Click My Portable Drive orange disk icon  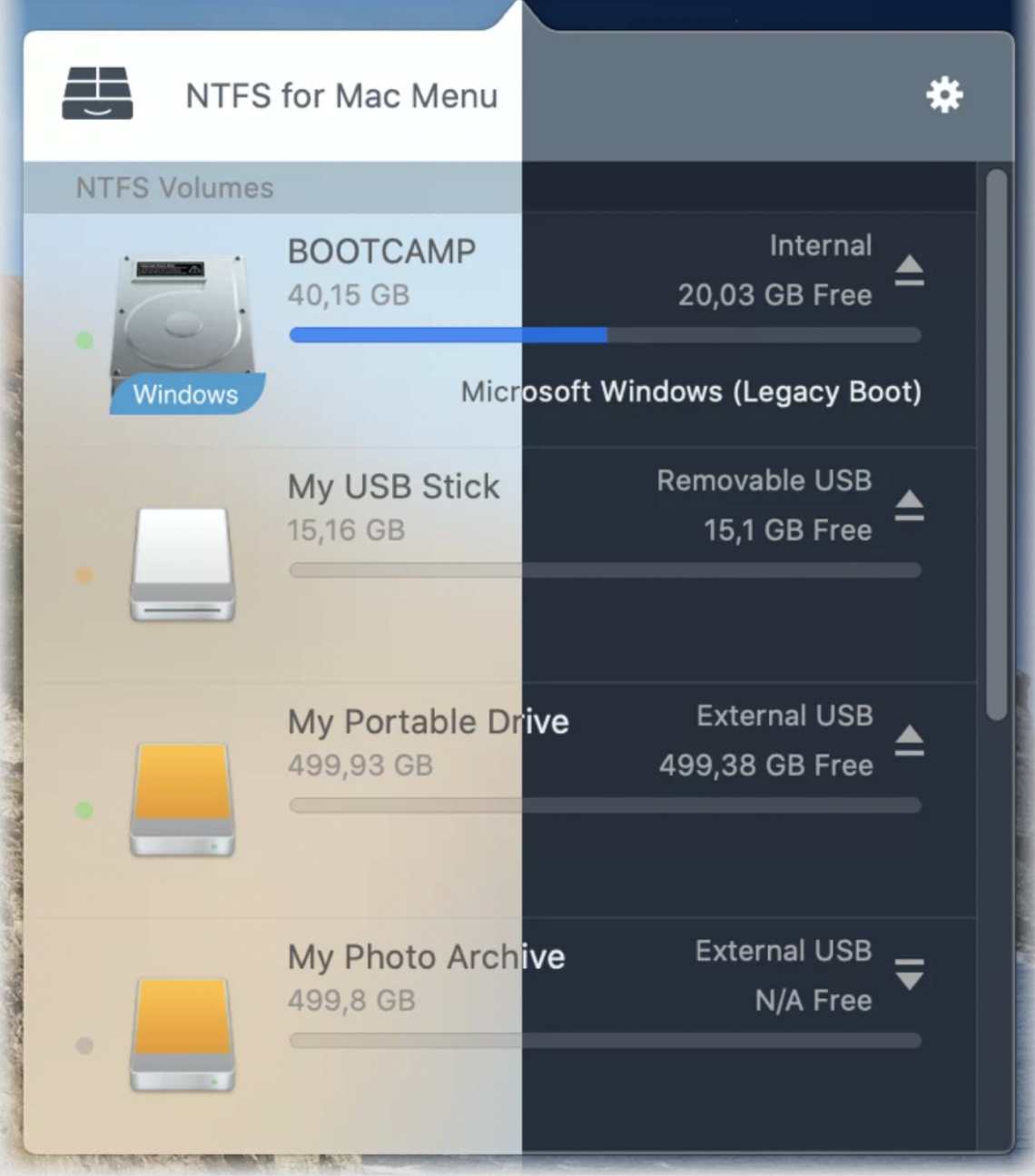pos(182,799)
